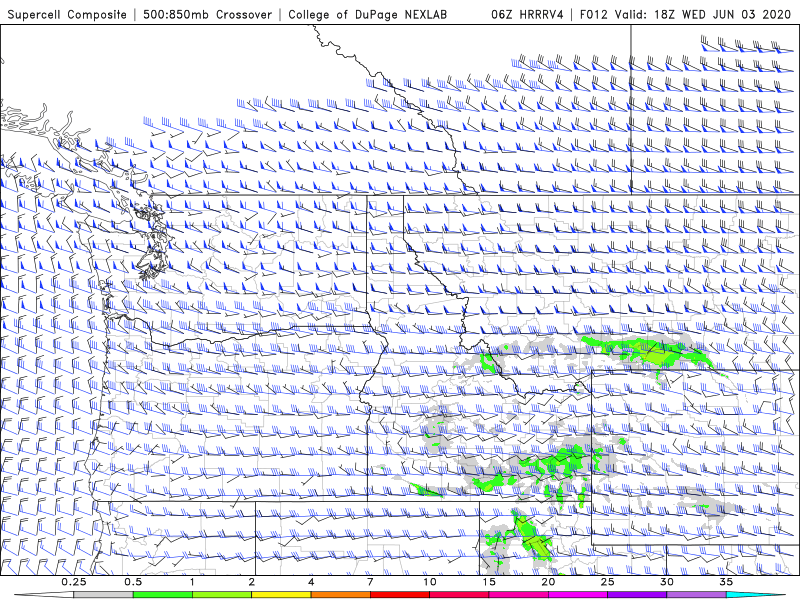Select the legend value "25"

(x=607, y=582)
